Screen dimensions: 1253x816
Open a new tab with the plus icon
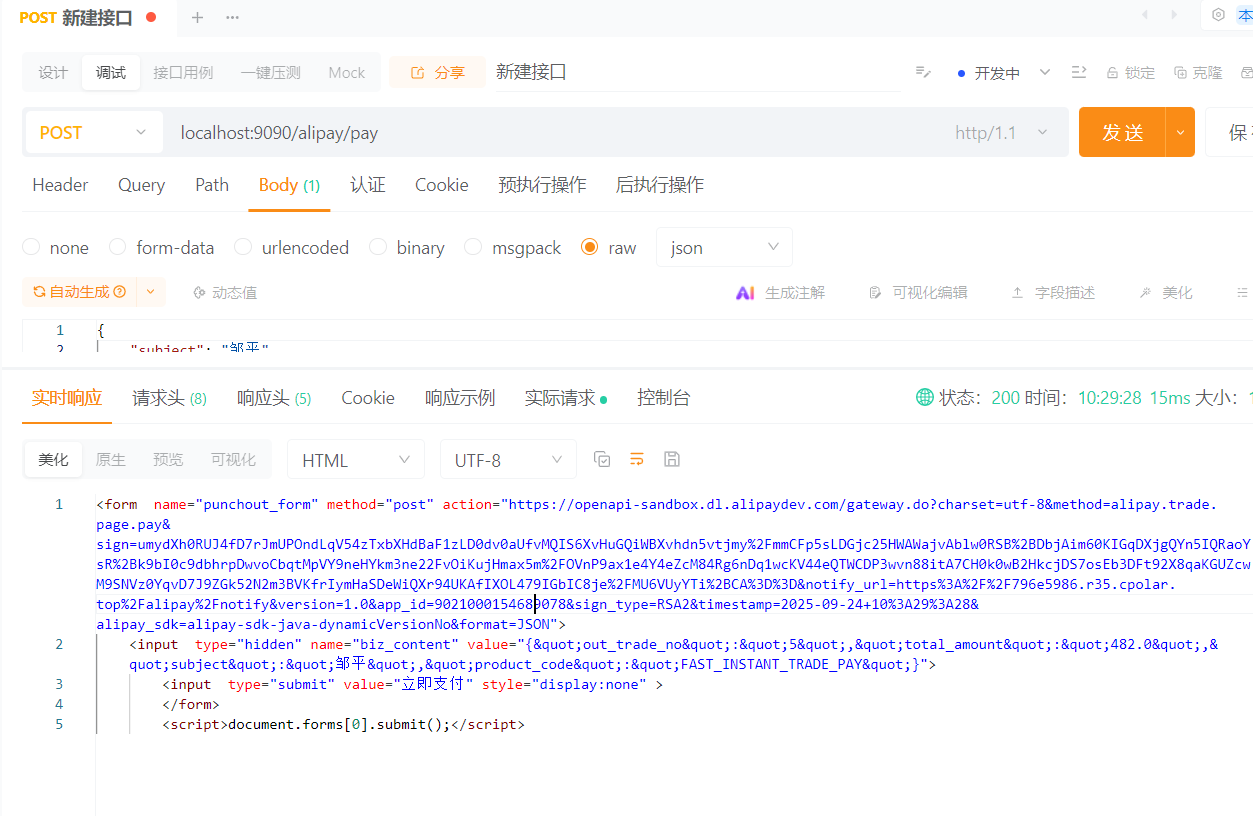click(197, 17)
